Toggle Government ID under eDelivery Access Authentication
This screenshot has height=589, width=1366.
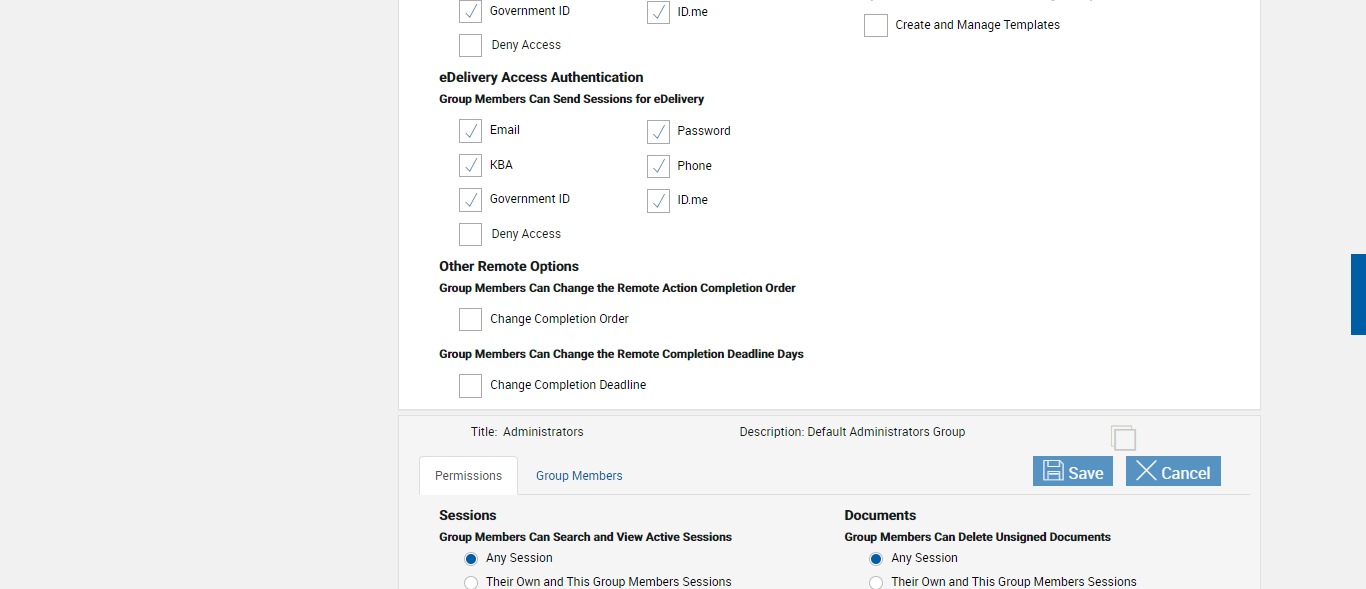click(471, 200)
